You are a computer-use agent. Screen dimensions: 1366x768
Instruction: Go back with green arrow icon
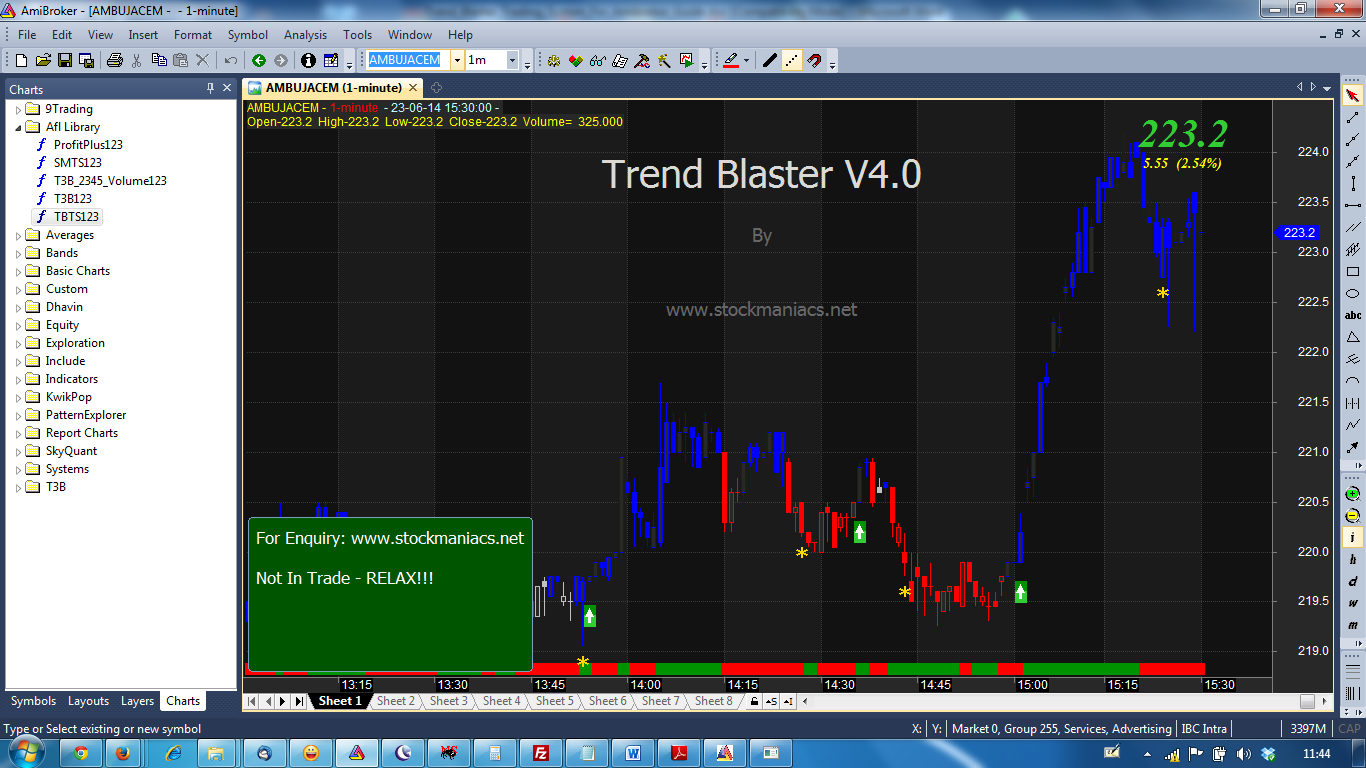(259, 60)
